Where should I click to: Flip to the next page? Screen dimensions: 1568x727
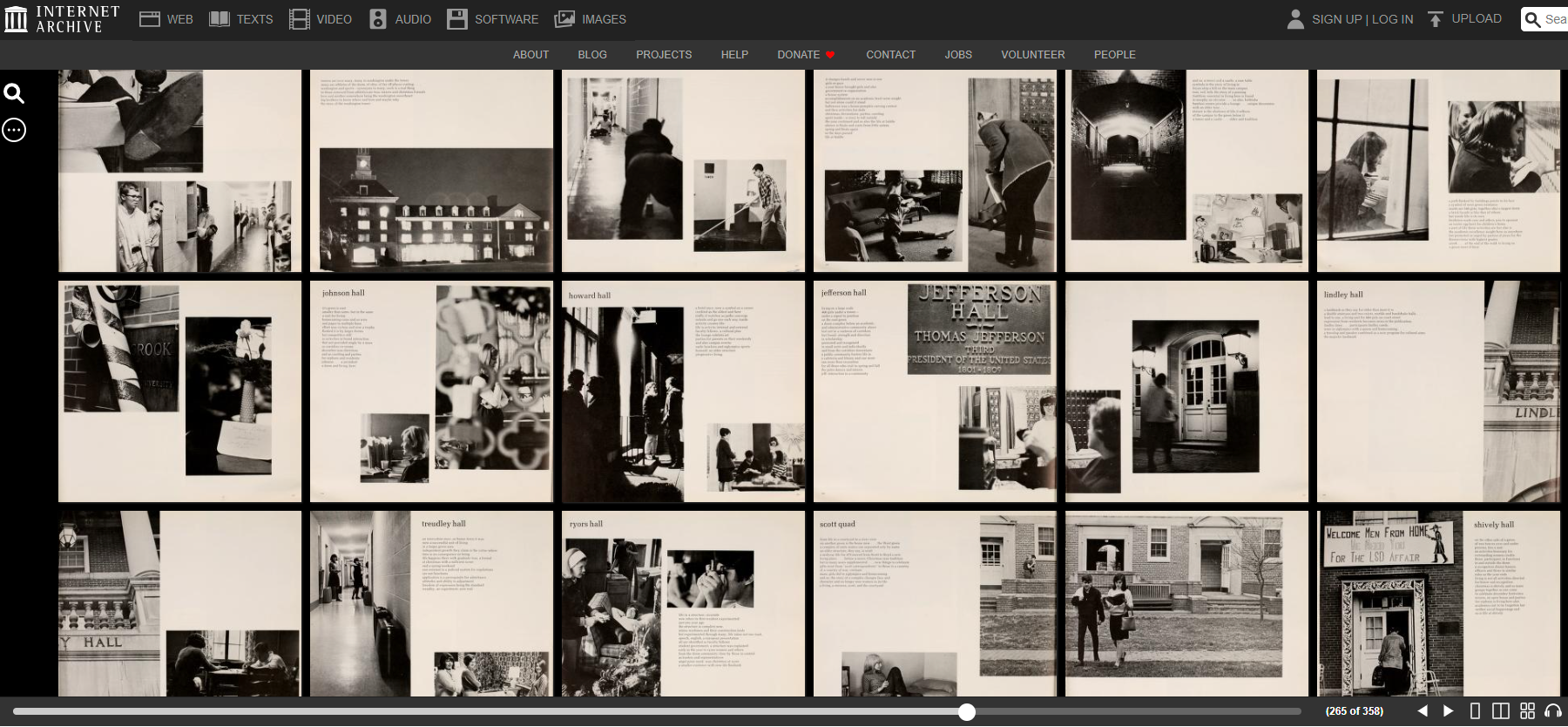click(x=1449, y=711)
